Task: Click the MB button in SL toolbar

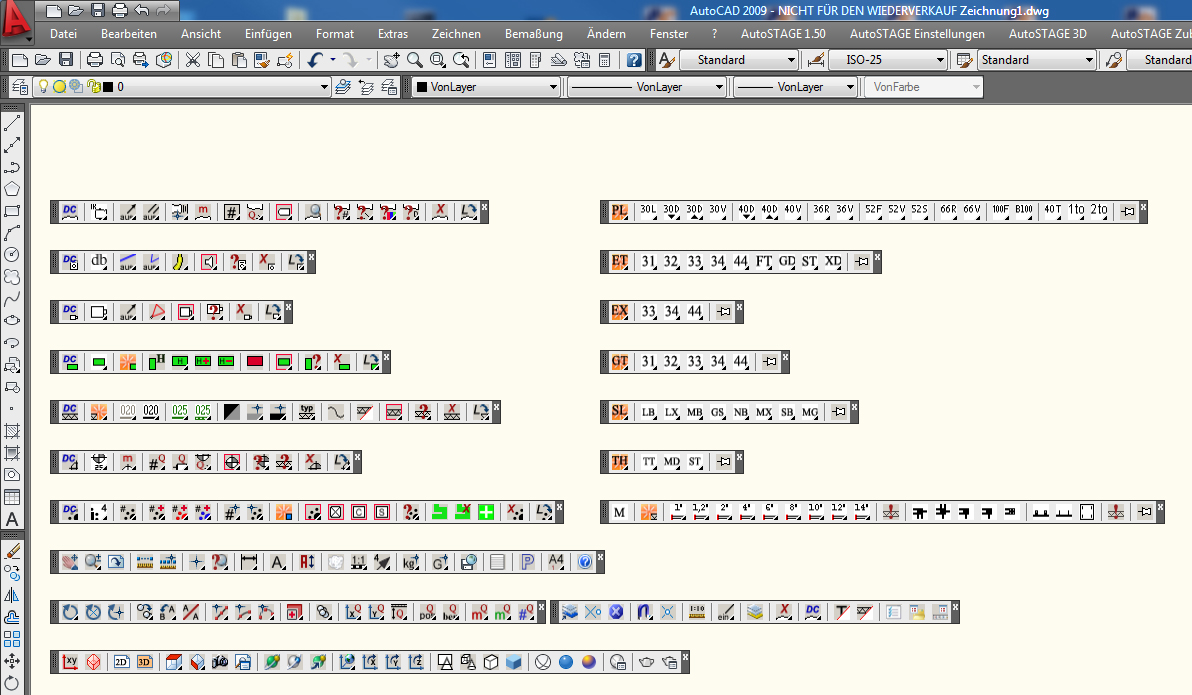Action: [x=694, y=412]
